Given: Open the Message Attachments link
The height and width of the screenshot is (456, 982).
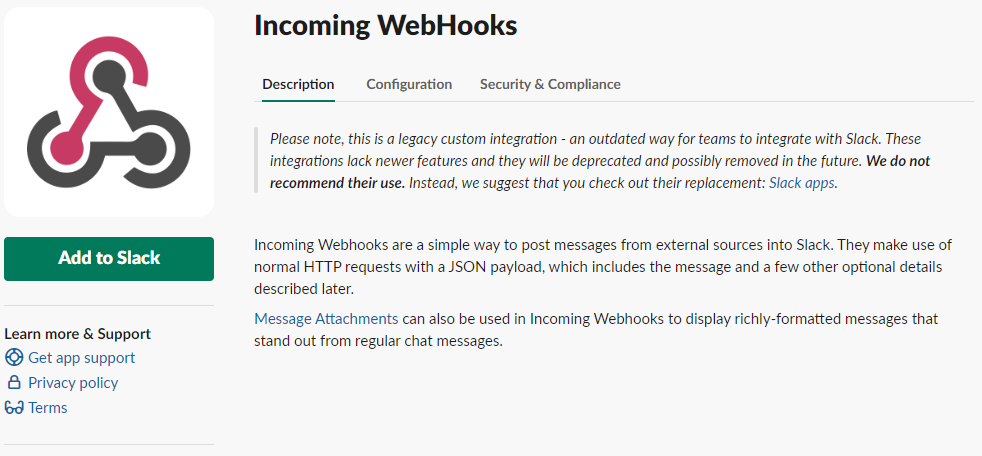Looking at the screenshot, I should 326,319.
